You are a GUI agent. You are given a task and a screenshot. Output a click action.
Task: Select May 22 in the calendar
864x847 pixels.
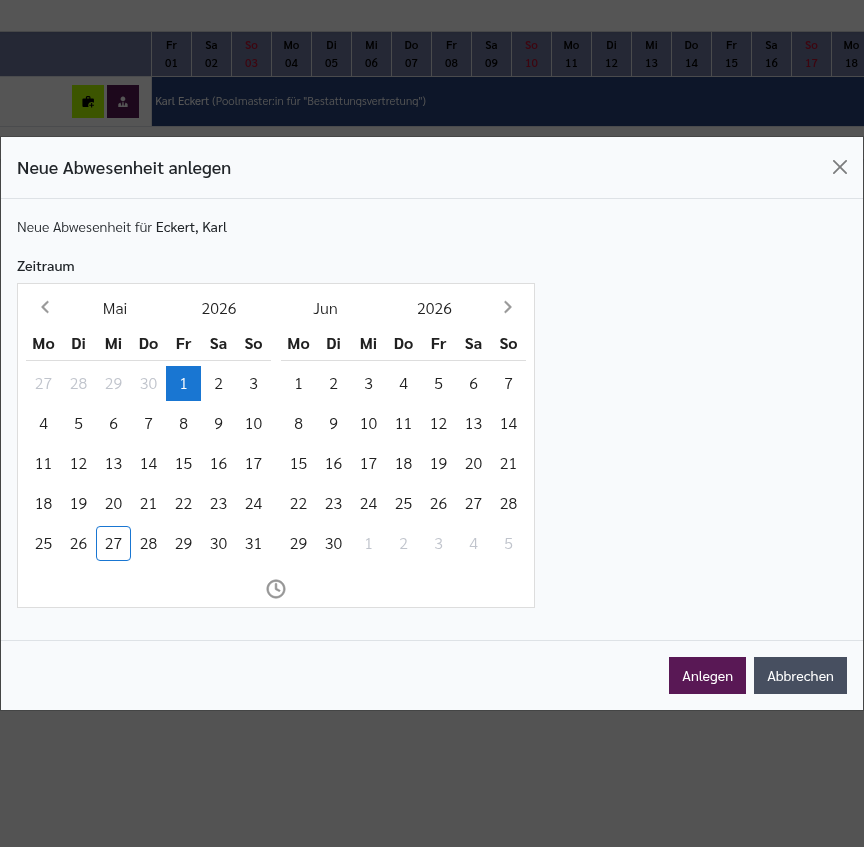point(183,504)
